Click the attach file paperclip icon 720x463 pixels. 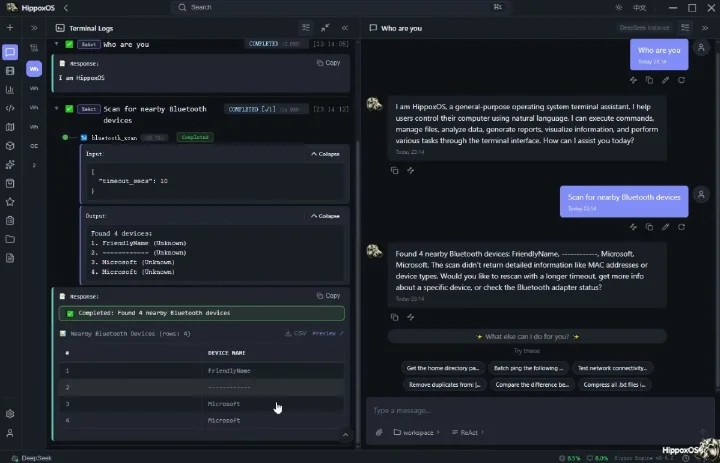coord(379,432)
